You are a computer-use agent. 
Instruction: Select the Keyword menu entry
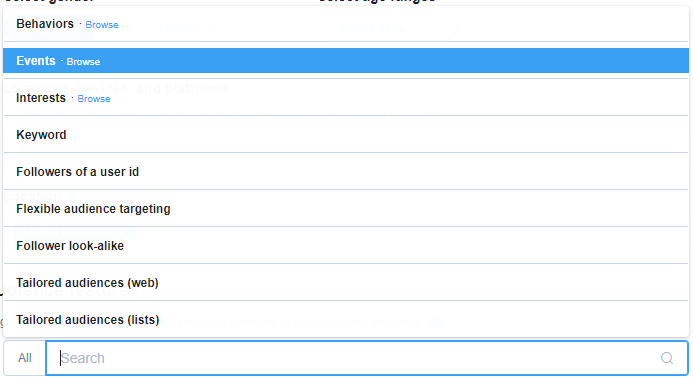[x=346, y=135]
